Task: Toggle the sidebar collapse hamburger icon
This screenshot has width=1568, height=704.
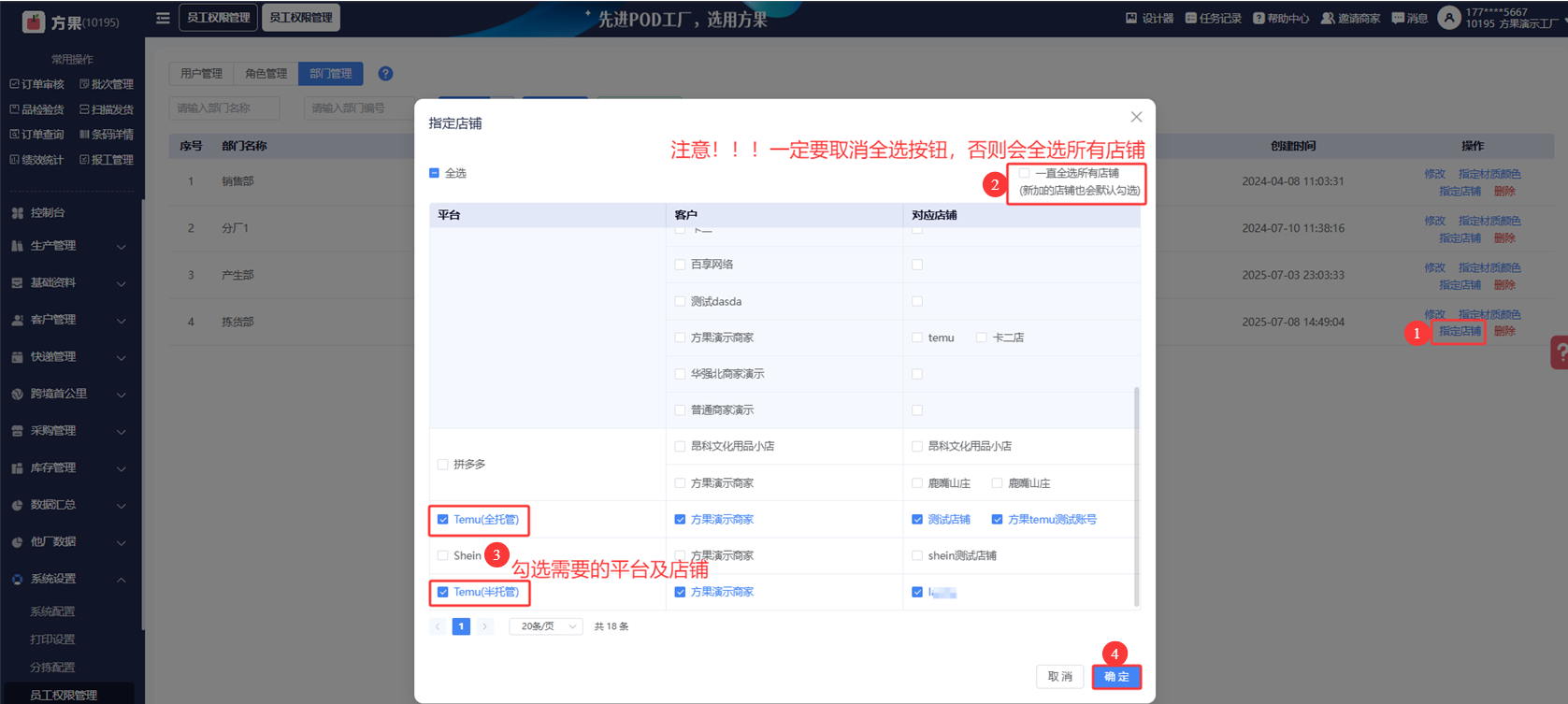Action: (163, 18)
